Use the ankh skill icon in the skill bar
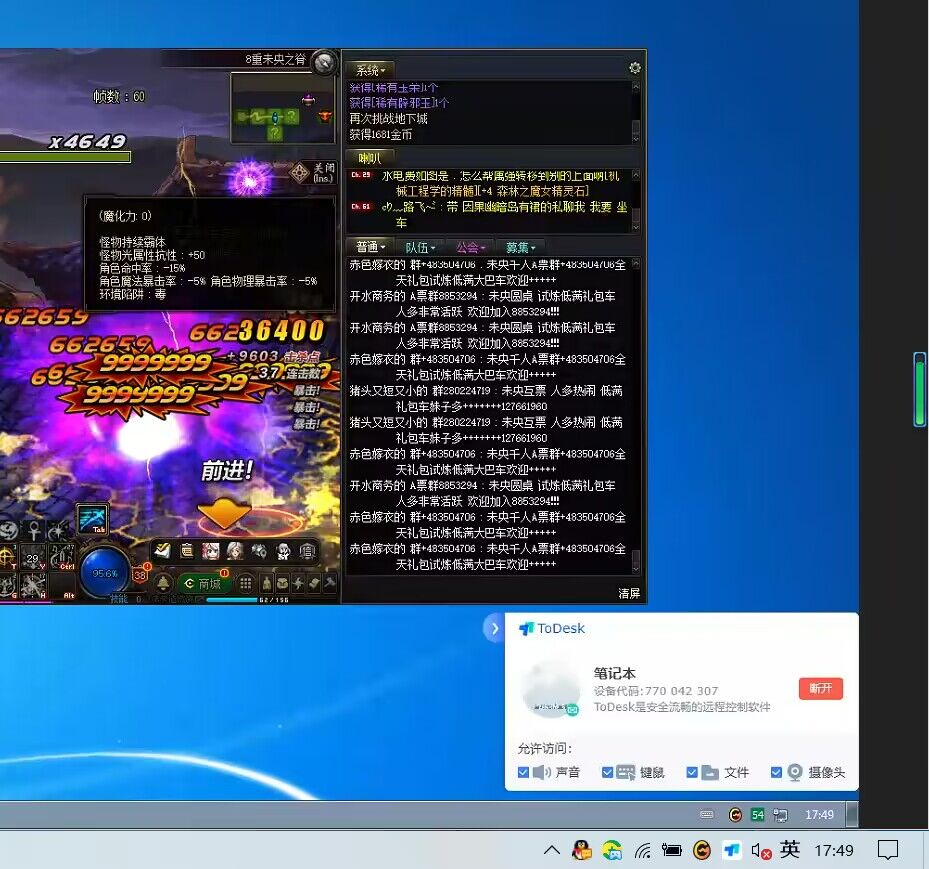Screen dimensions: 929x869 (x=34, y=530)
